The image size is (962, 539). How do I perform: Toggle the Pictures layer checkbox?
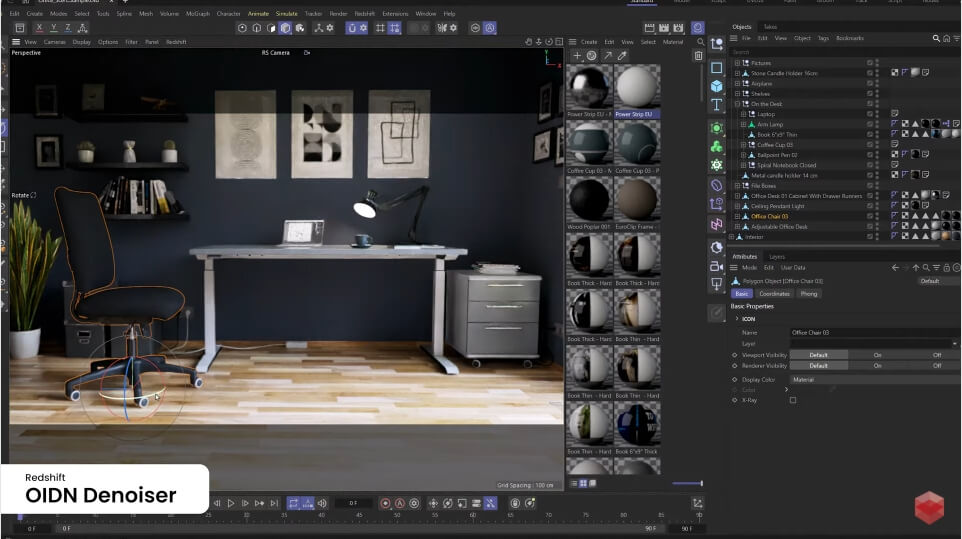click(869, 63)
